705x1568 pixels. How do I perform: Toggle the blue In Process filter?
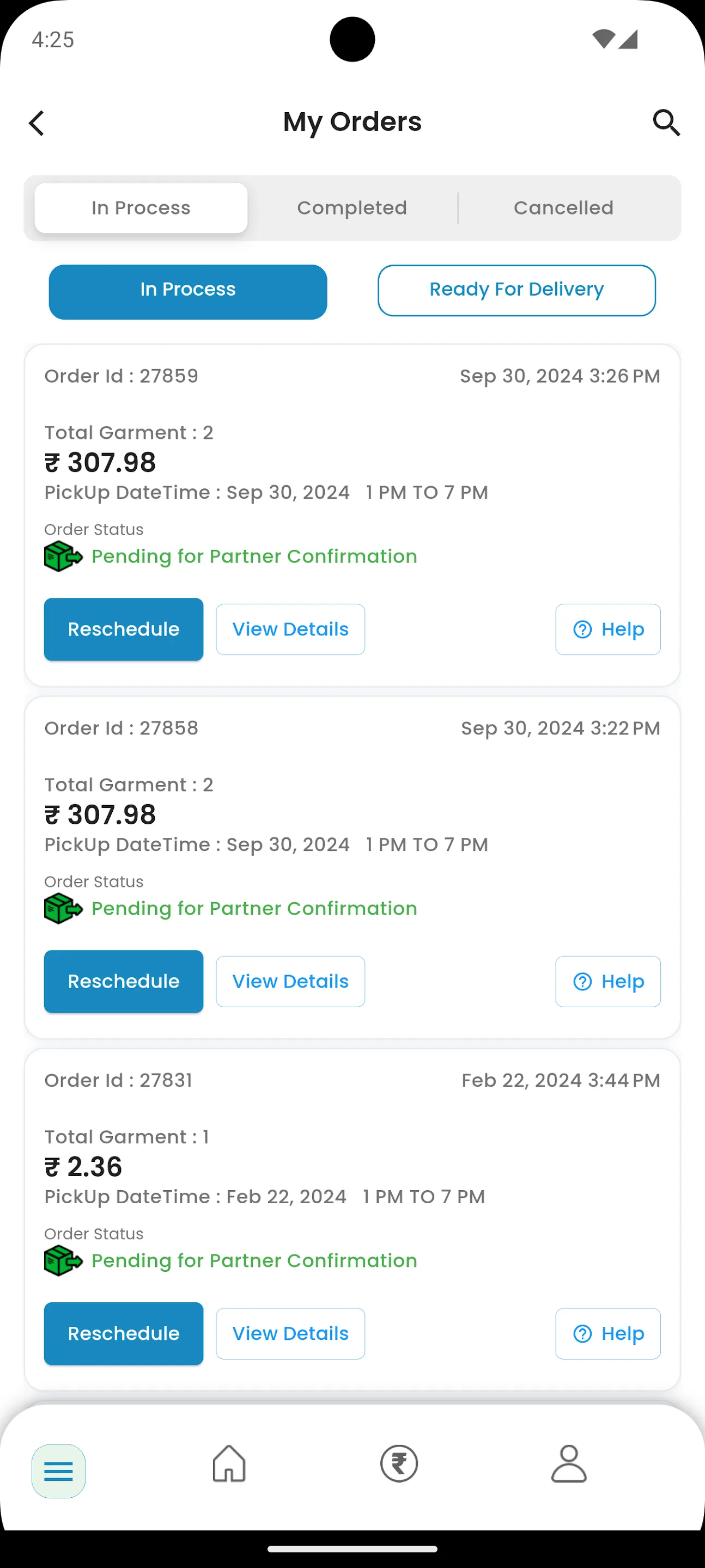click(187, 291)
